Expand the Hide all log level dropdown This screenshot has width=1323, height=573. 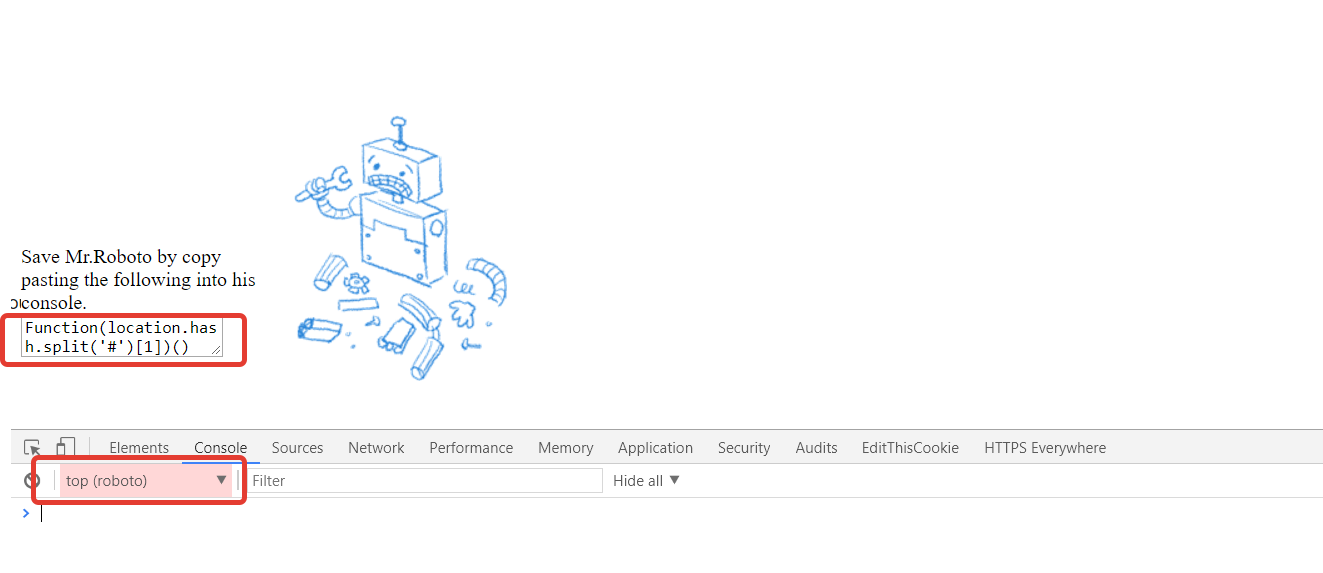click(x=646, y=481)
